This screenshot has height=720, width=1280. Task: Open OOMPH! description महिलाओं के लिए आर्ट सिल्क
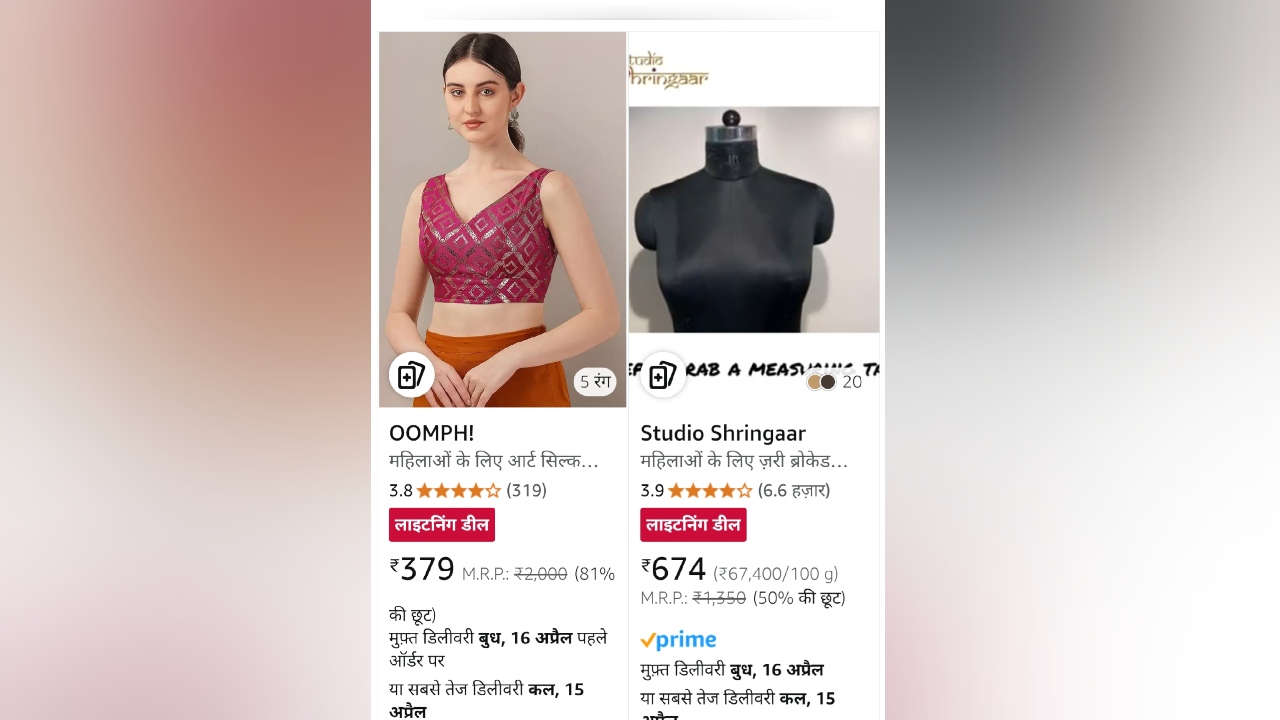(x=494, y=461)
